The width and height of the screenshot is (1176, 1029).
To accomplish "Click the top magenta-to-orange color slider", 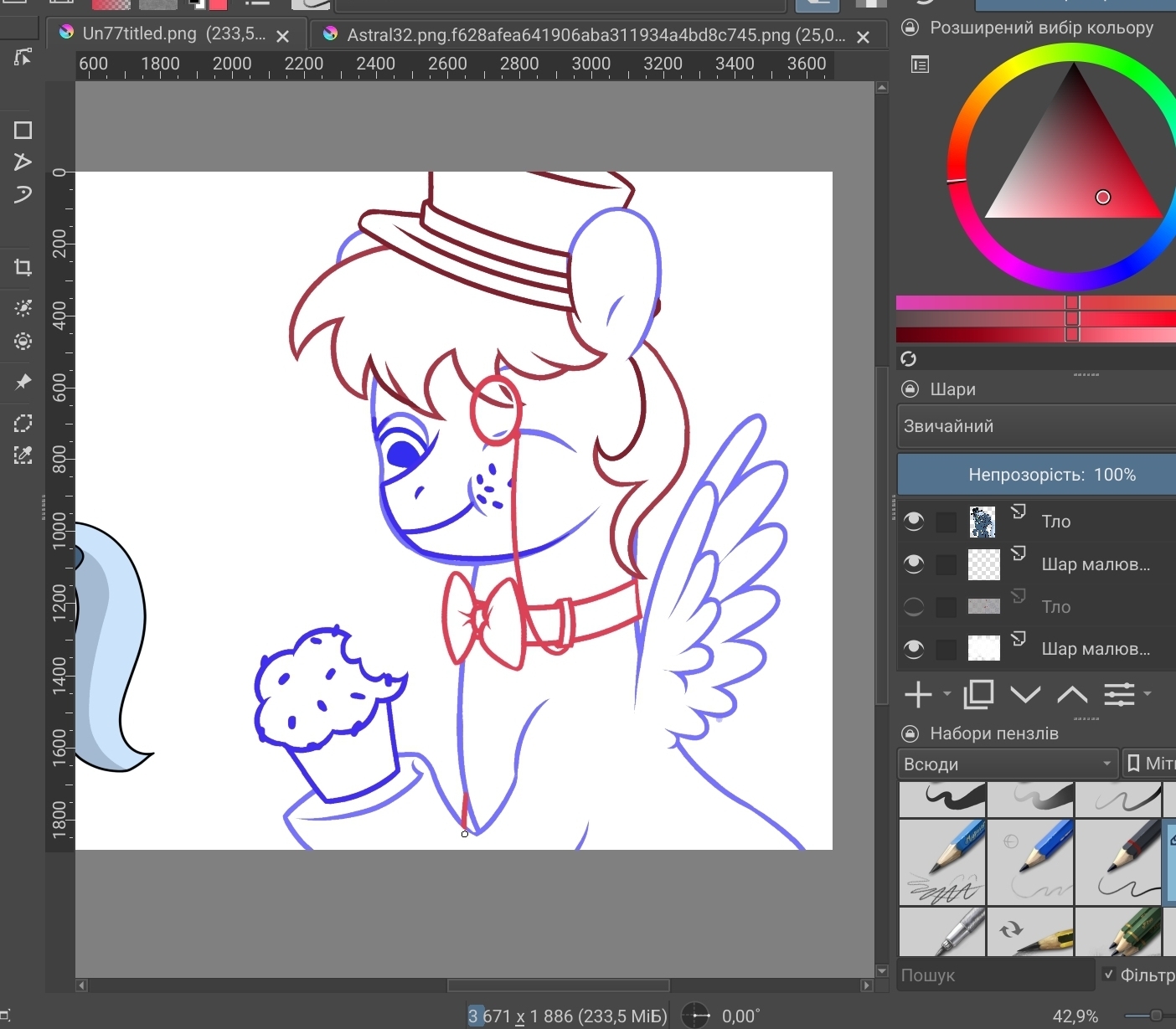I will pos(1036,302).
